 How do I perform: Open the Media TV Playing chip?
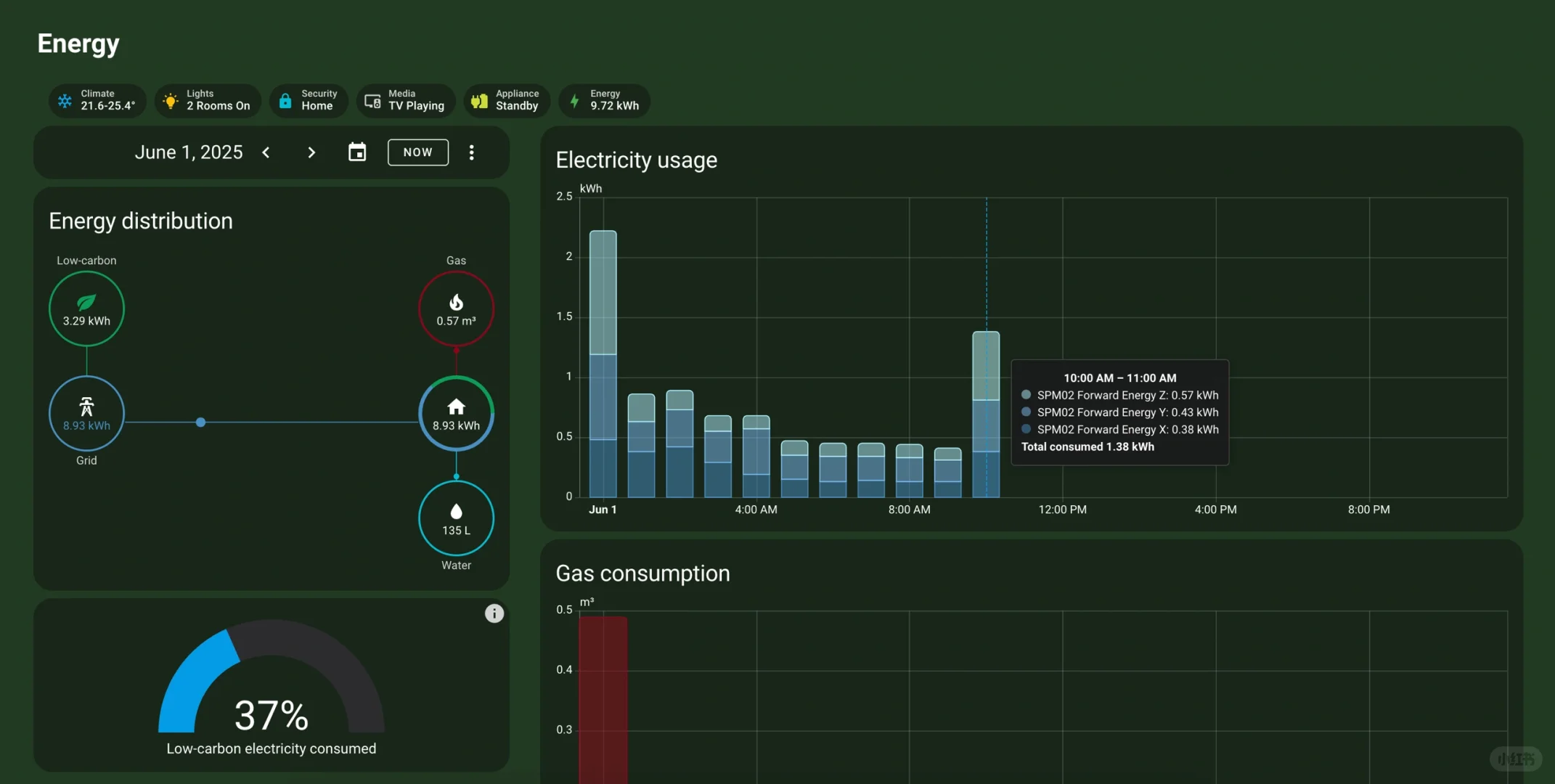[x=405, y=101]
